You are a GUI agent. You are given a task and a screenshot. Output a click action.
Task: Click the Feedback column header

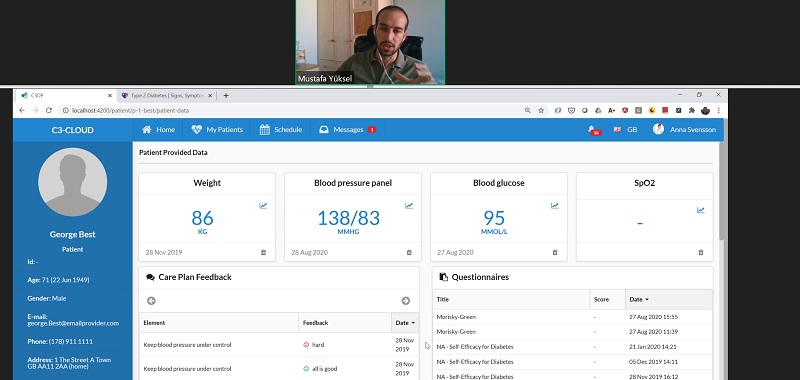coord(345,323)
